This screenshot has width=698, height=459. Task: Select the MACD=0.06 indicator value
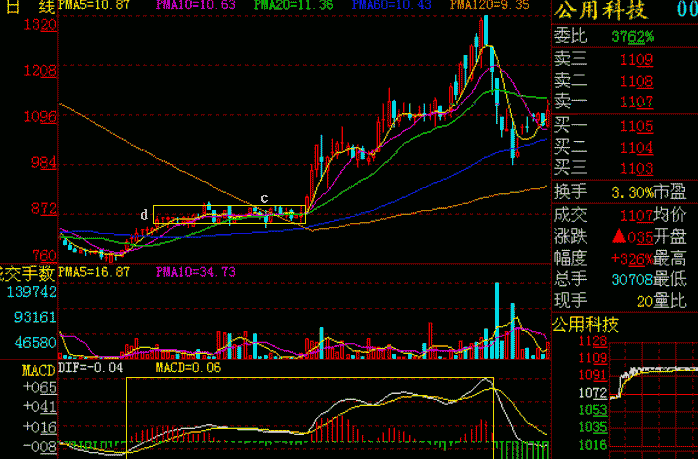pos(188,368)
